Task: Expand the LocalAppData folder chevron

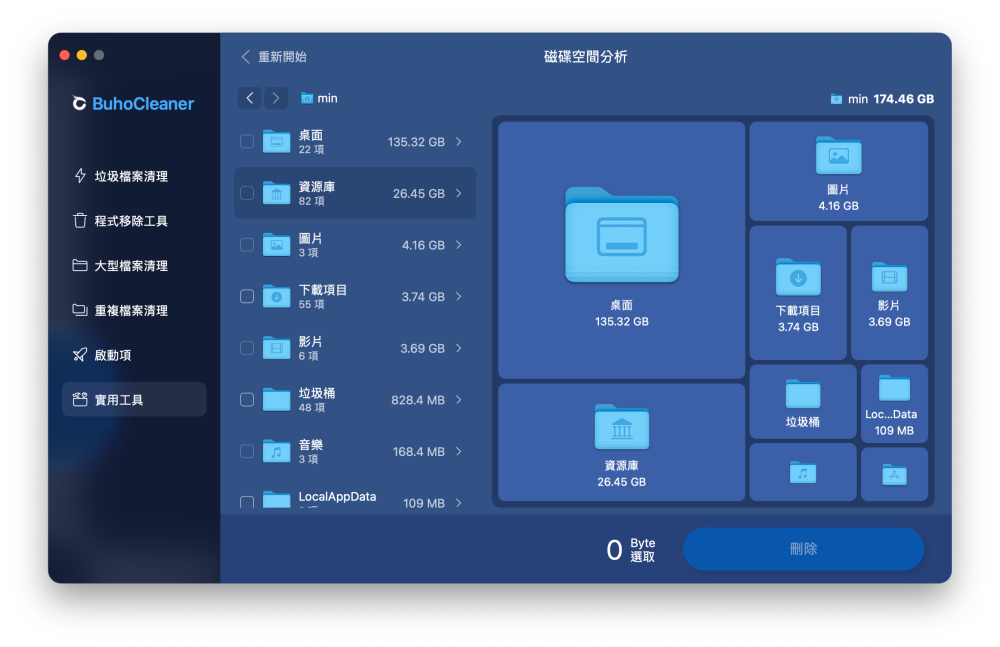Action: tap(459, 503)
